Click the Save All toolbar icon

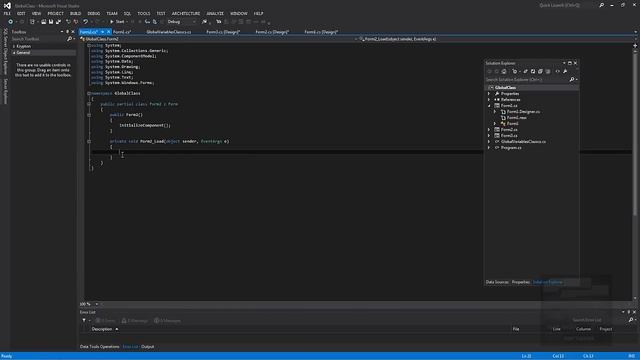click(x=58, y=22)
